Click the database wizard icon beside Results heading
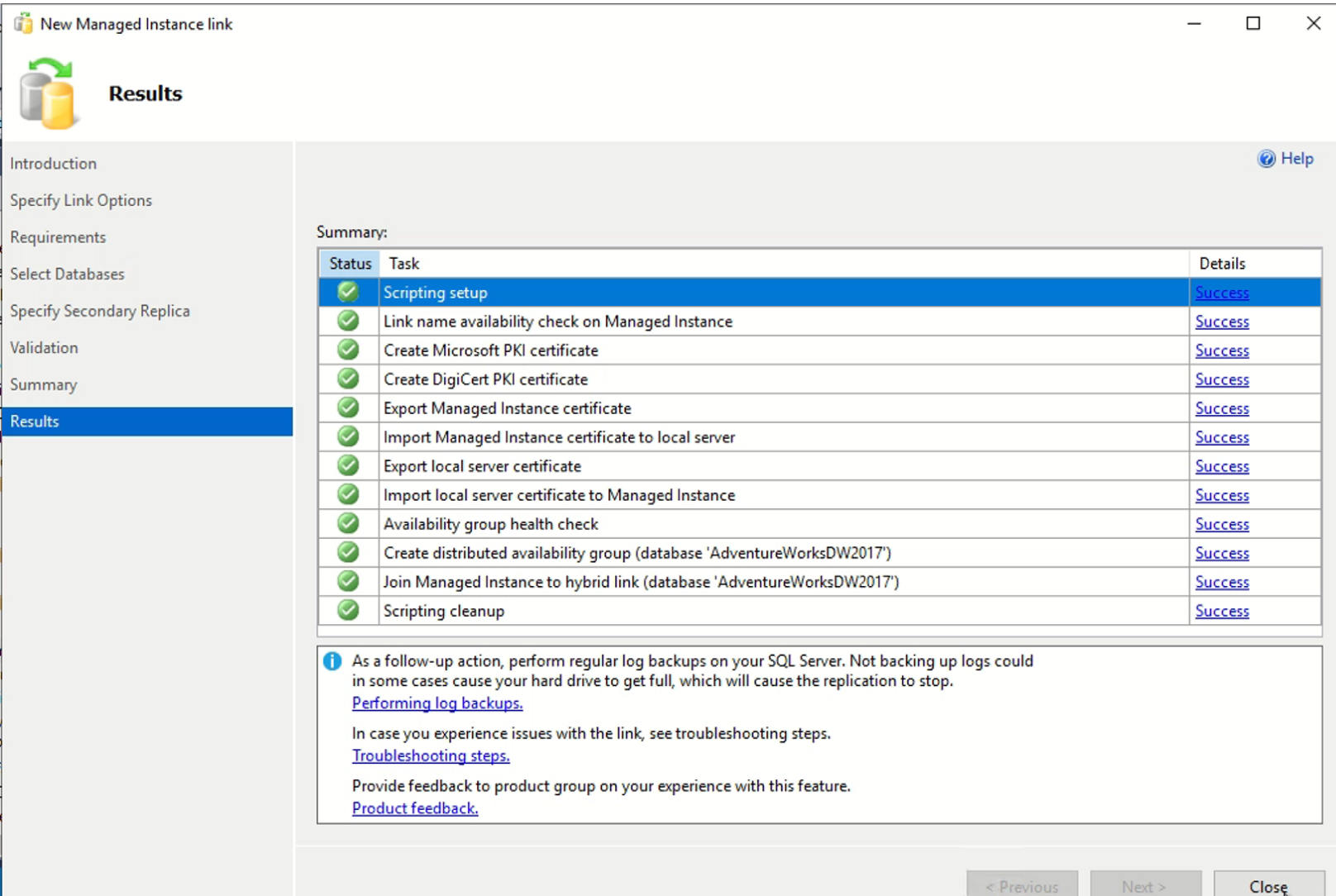Screen dimensions: 1336x896 coord(49,93)
